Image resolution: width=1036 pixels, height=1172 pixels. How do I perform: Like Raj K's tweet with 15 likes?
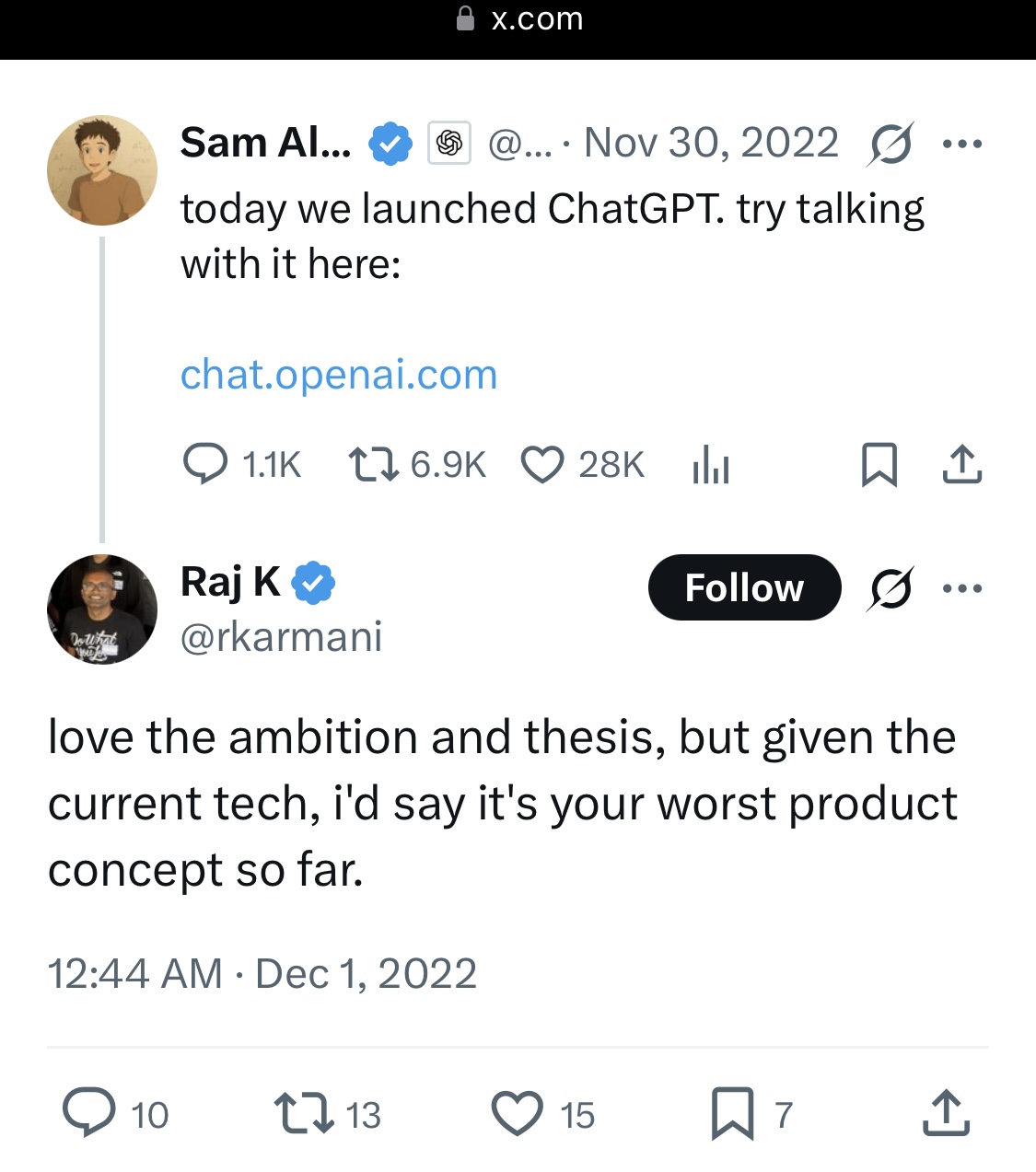click(518, 1113)
